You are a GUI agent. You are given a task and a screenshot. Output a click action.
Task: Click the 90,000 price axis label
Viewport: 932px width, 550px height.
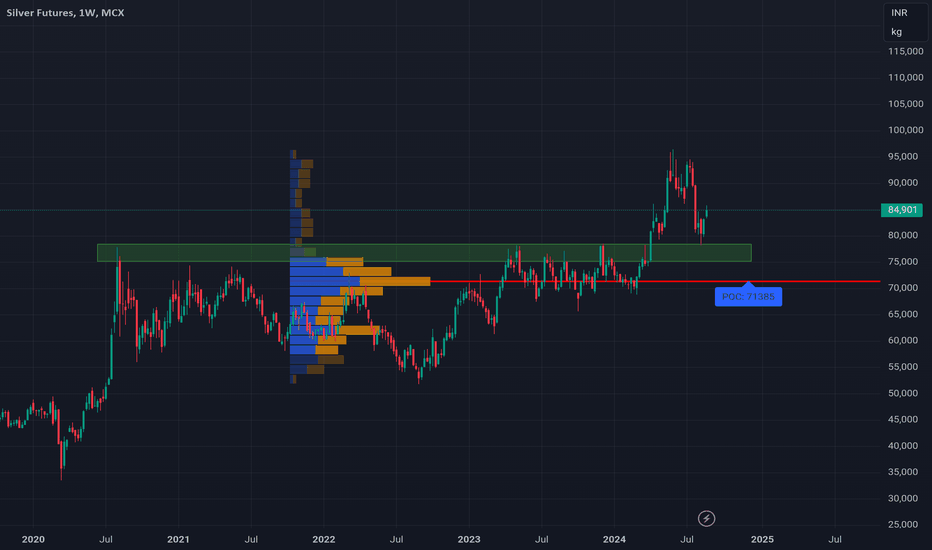(903, 183)
